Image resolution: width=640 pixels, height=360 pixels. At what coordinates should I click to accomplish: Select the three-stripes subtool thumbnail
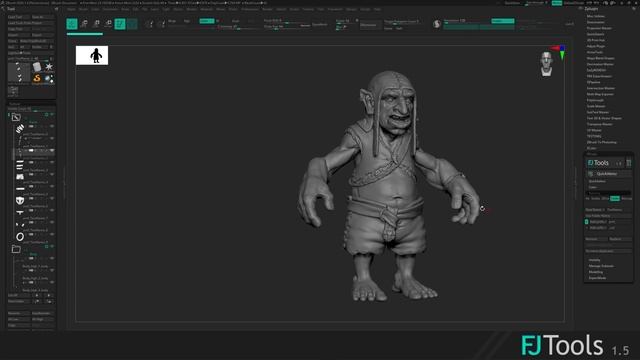[20, 165]
